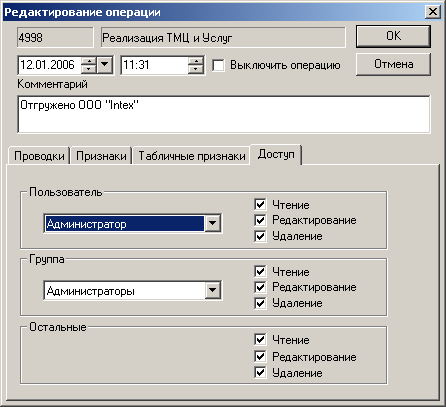Decrease the date with spinner down arrow
Screen dimensions: 446x407
89,69
